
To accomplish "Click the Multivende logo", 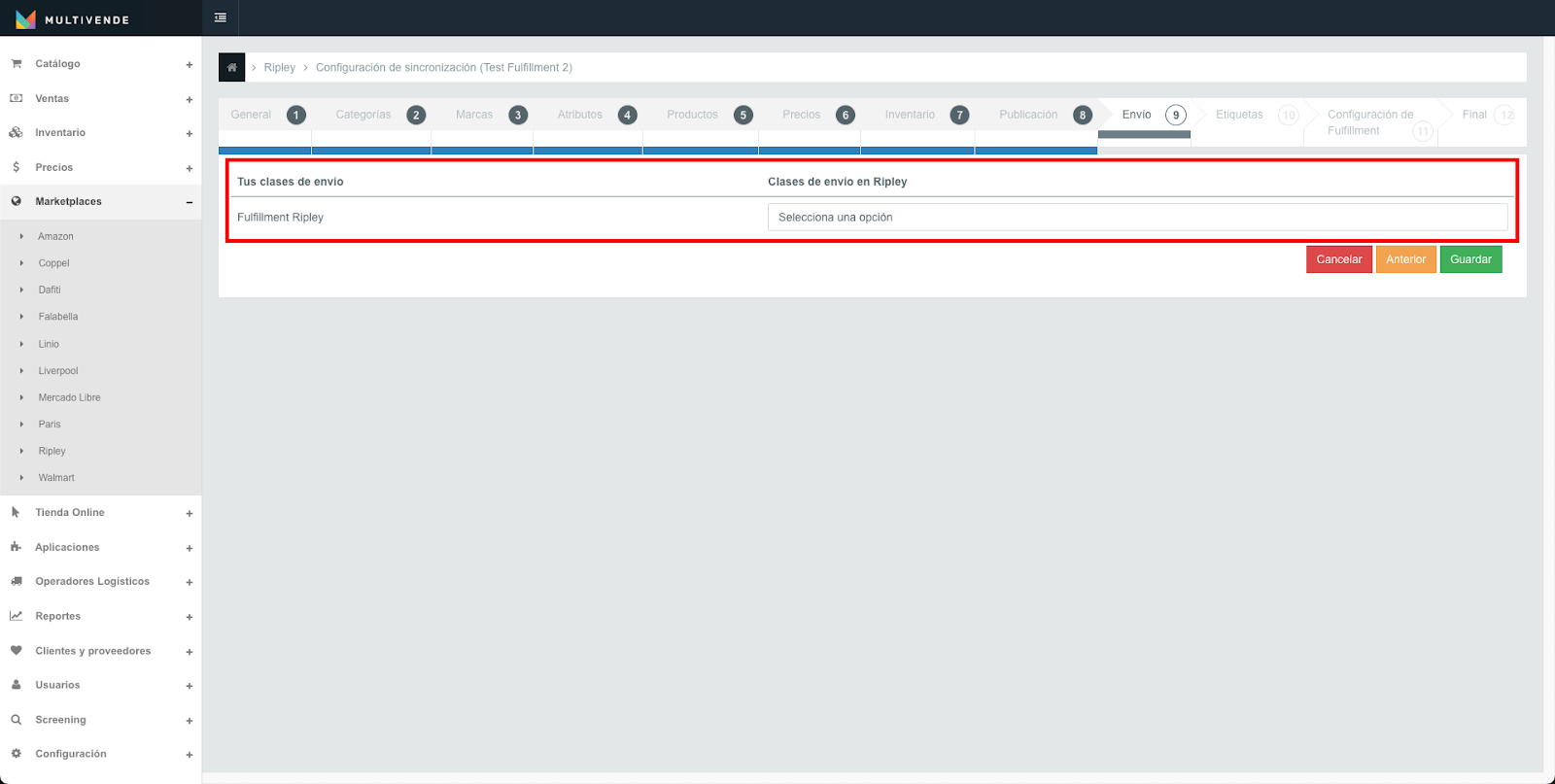I will coord(73,19).
